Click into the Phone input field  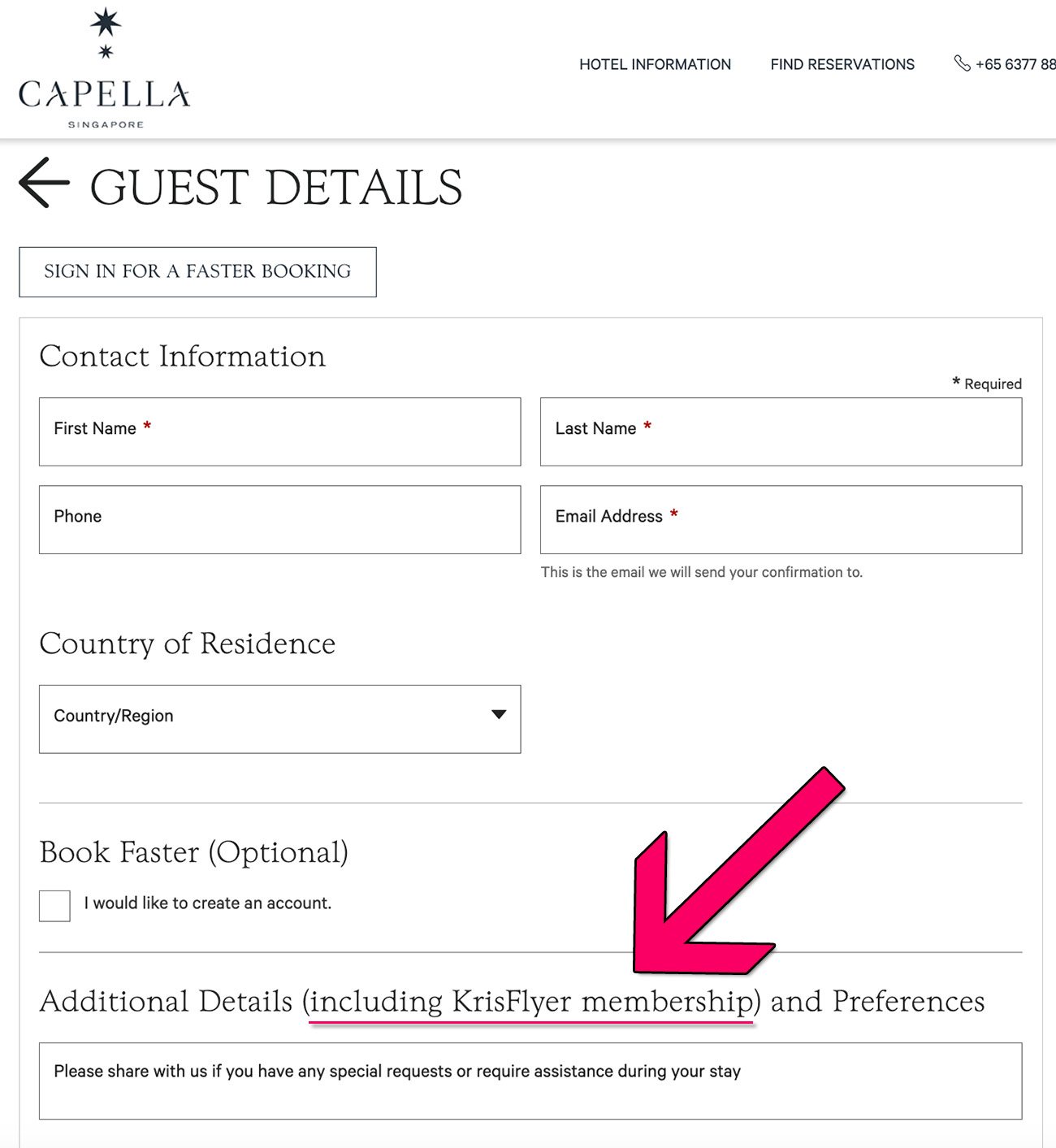pyautogui.click(x=279, y=519)
